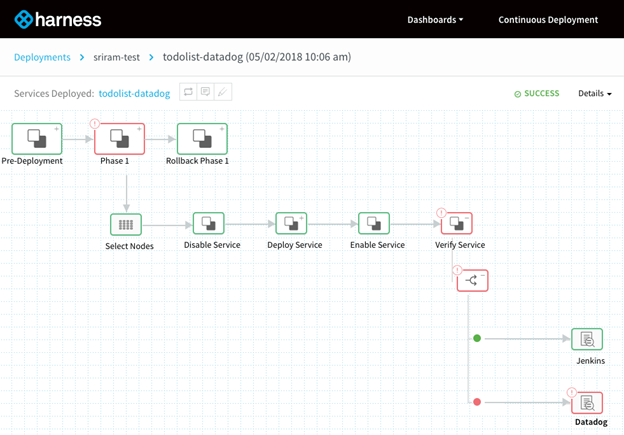This screenshot has width=624, height=435.
Task: Click the Phase 1 label
Action: [x=115, y=161]
